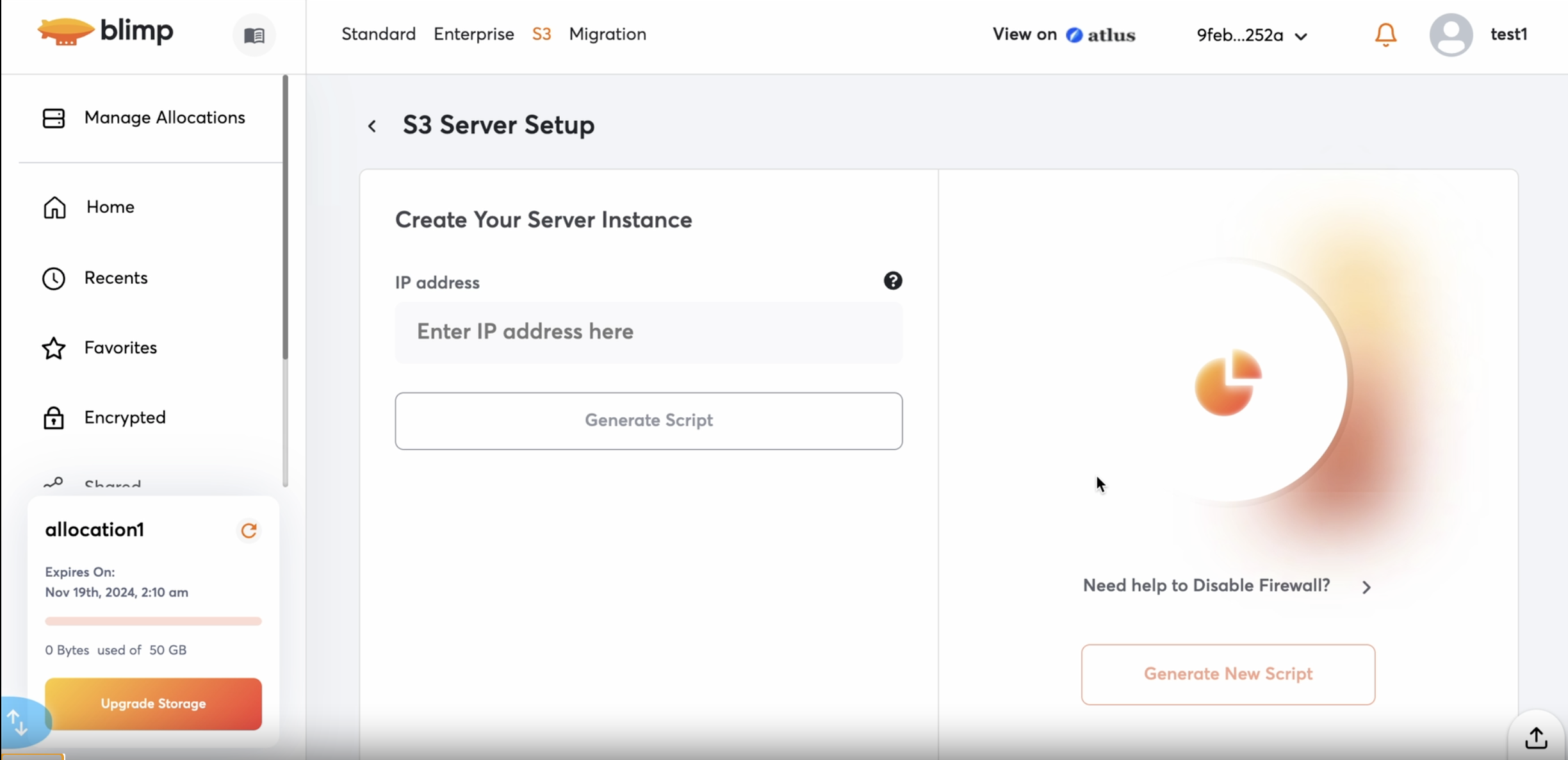Toggle the sidebar book icon
This screenshot has width=1568, height=760.
[x=254, y=35]
